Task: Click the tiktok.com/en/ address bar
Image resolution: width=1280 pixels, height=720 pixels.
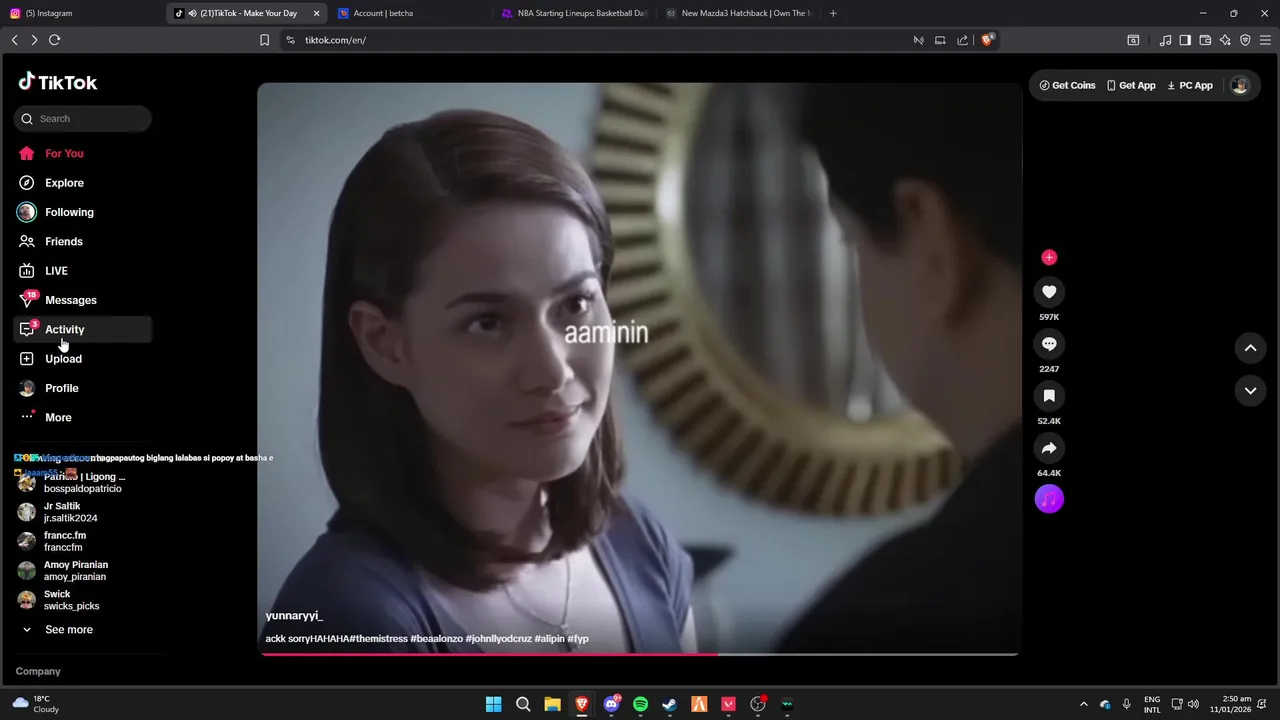Action: tap(600, 40)
